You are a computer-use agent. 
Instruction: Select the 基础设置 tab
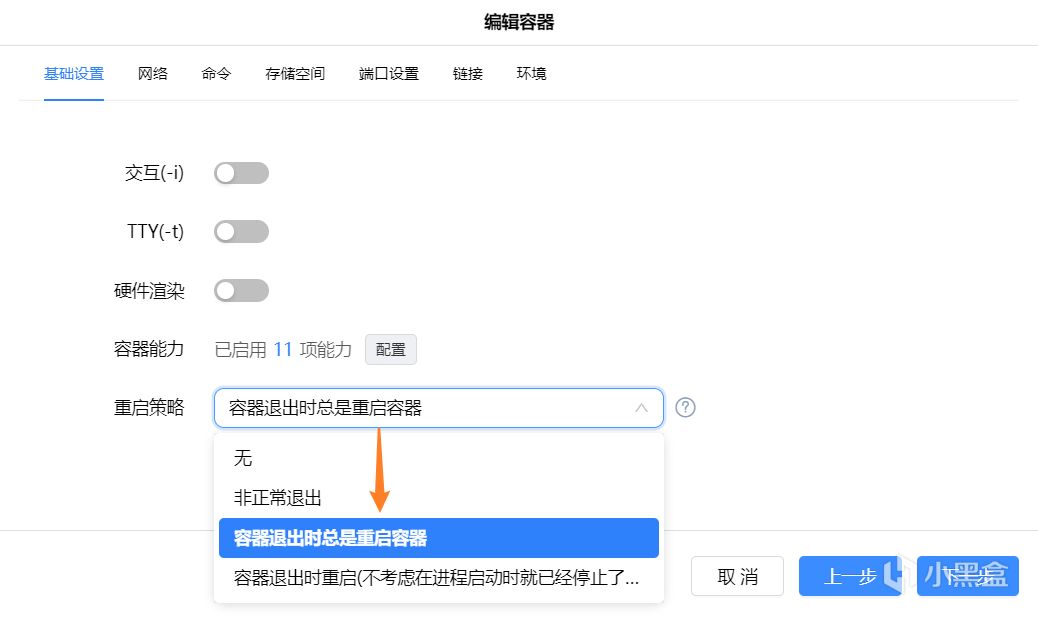[74, 74]
